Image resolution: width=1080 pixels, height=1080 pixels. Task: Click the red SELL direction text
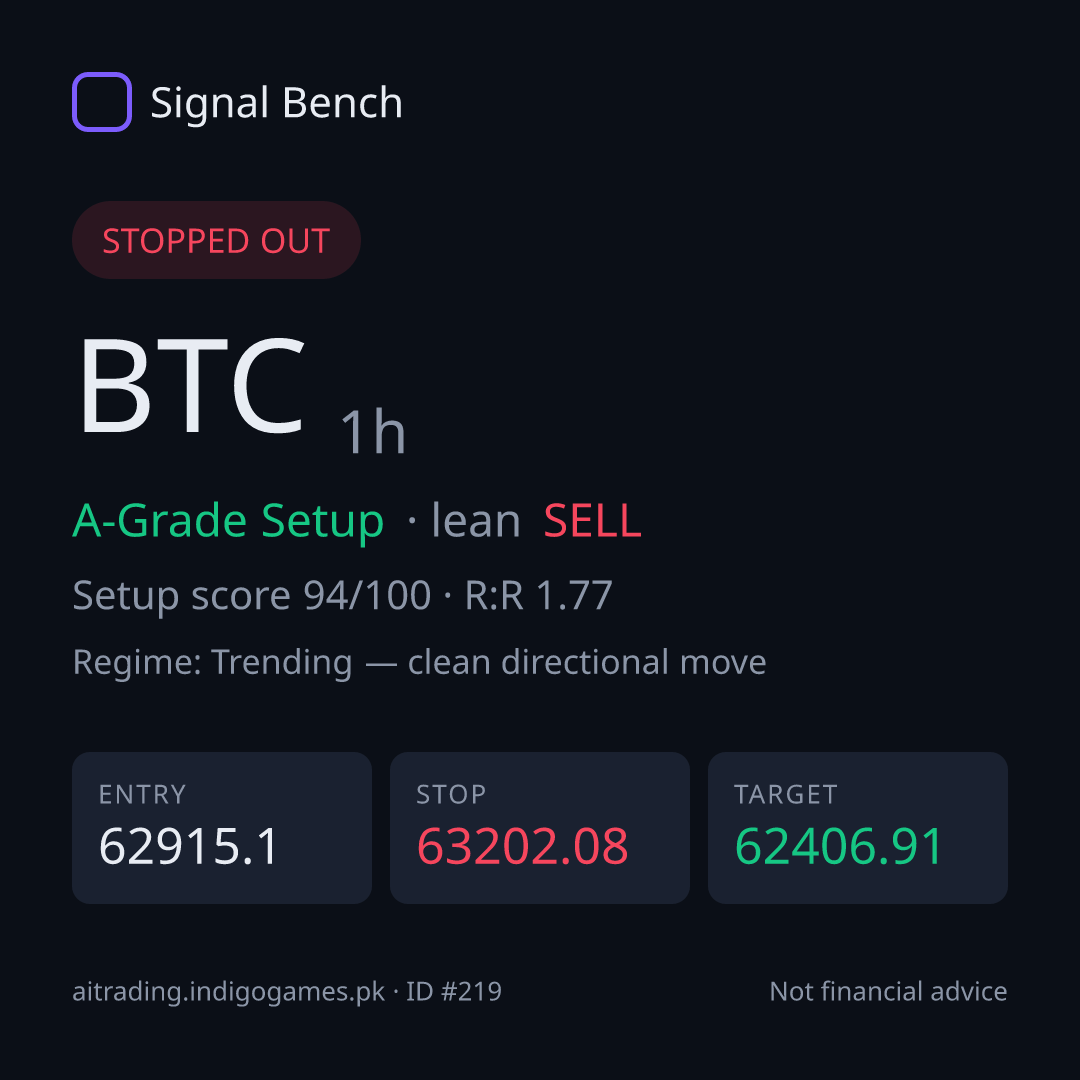[x=592, y=521]
